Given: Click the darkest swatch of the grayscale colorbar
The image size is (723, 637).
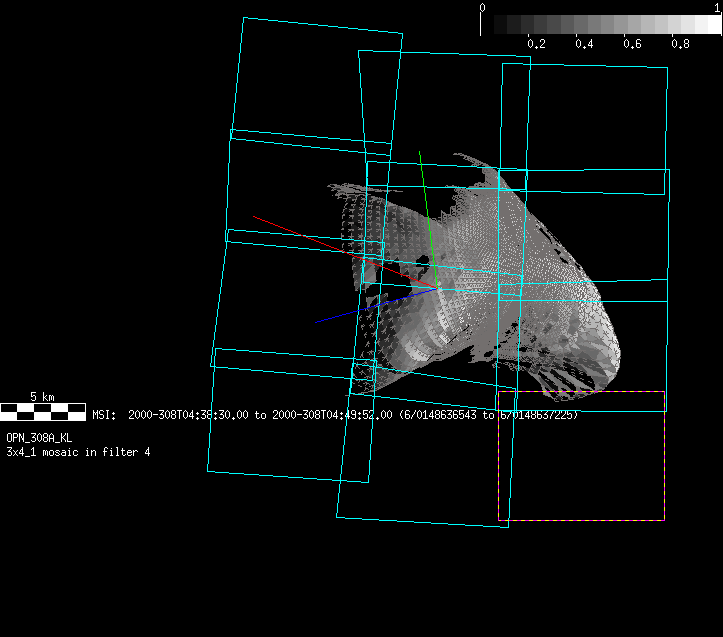Looking at the screenshot, I should pyautogui.click(x=488, y=25).
